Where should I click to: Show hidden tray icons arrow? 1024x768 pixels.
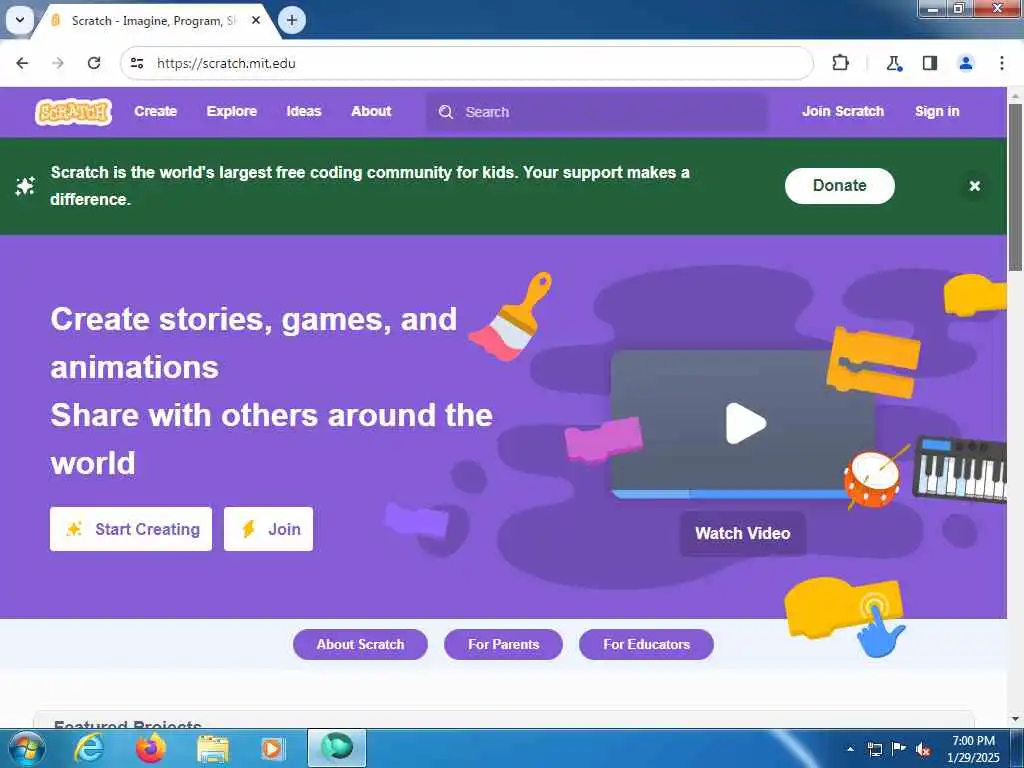850,750
